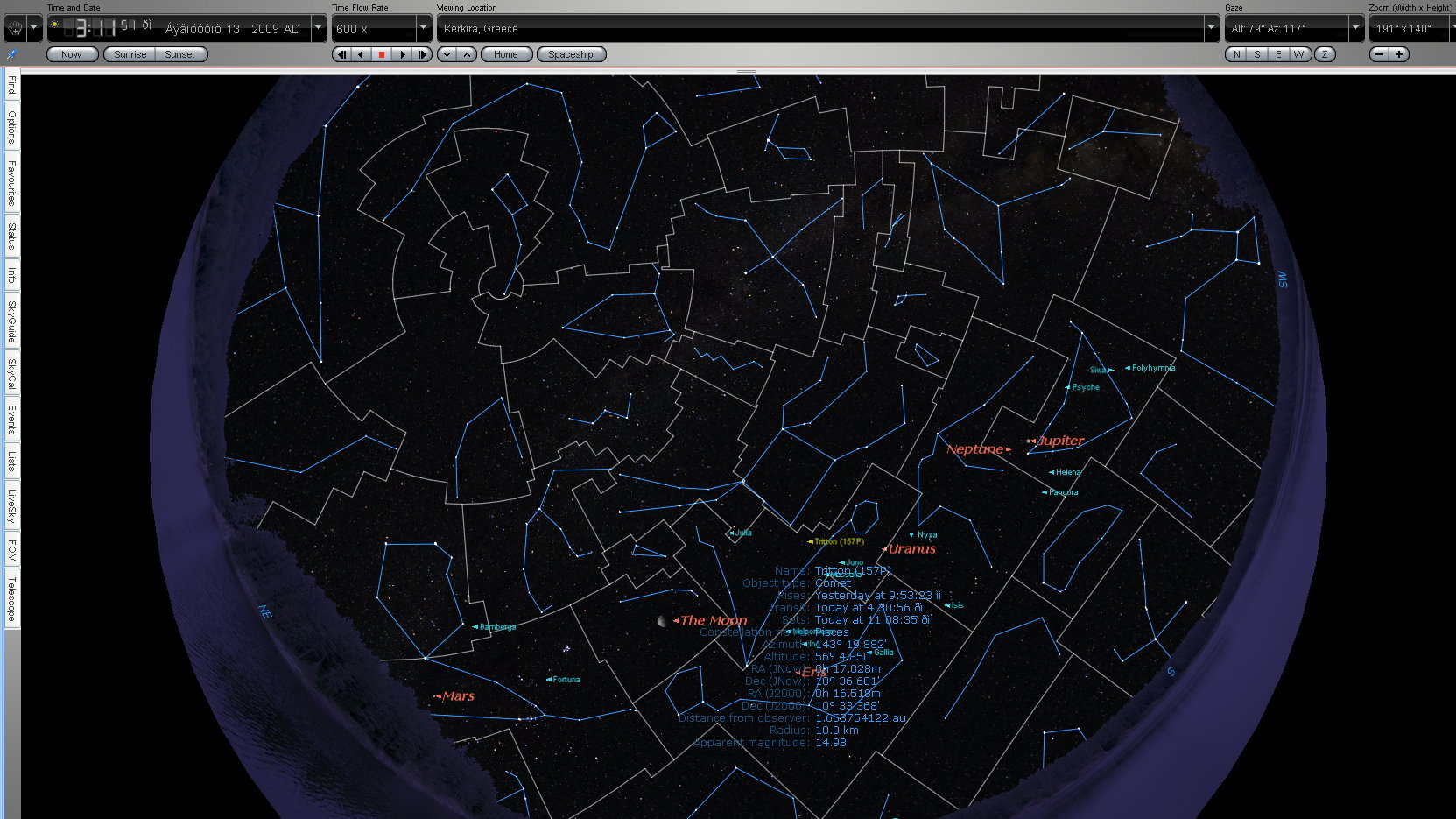Run time backward

point(361,54)
